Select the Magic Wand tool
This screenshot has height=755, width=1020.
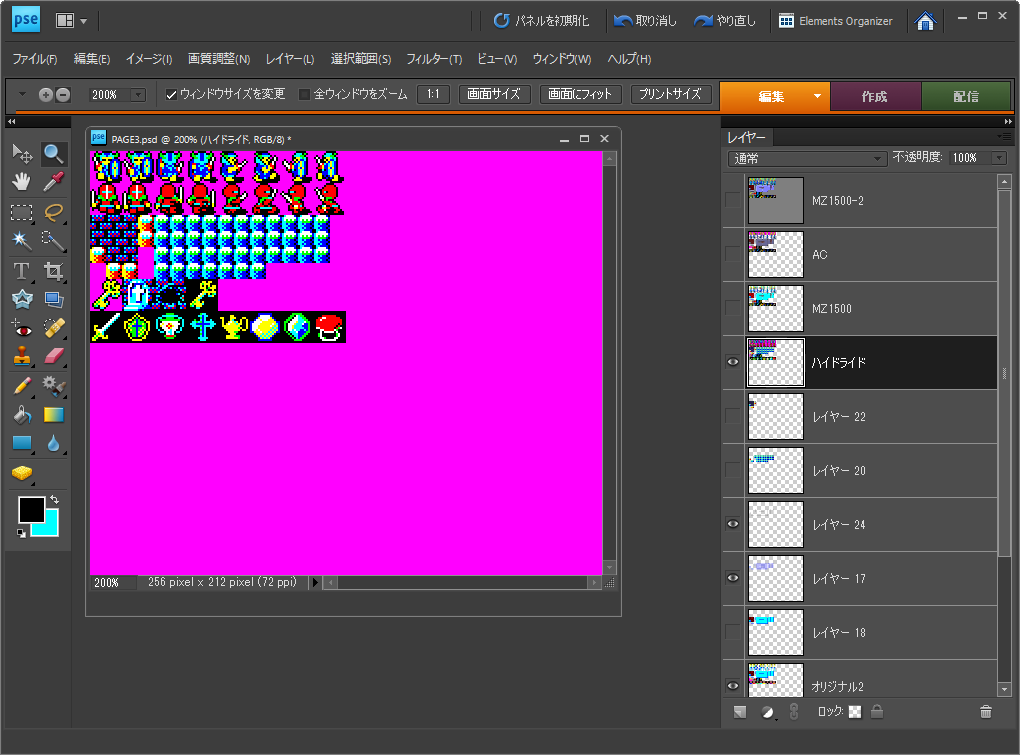point(22,241)
